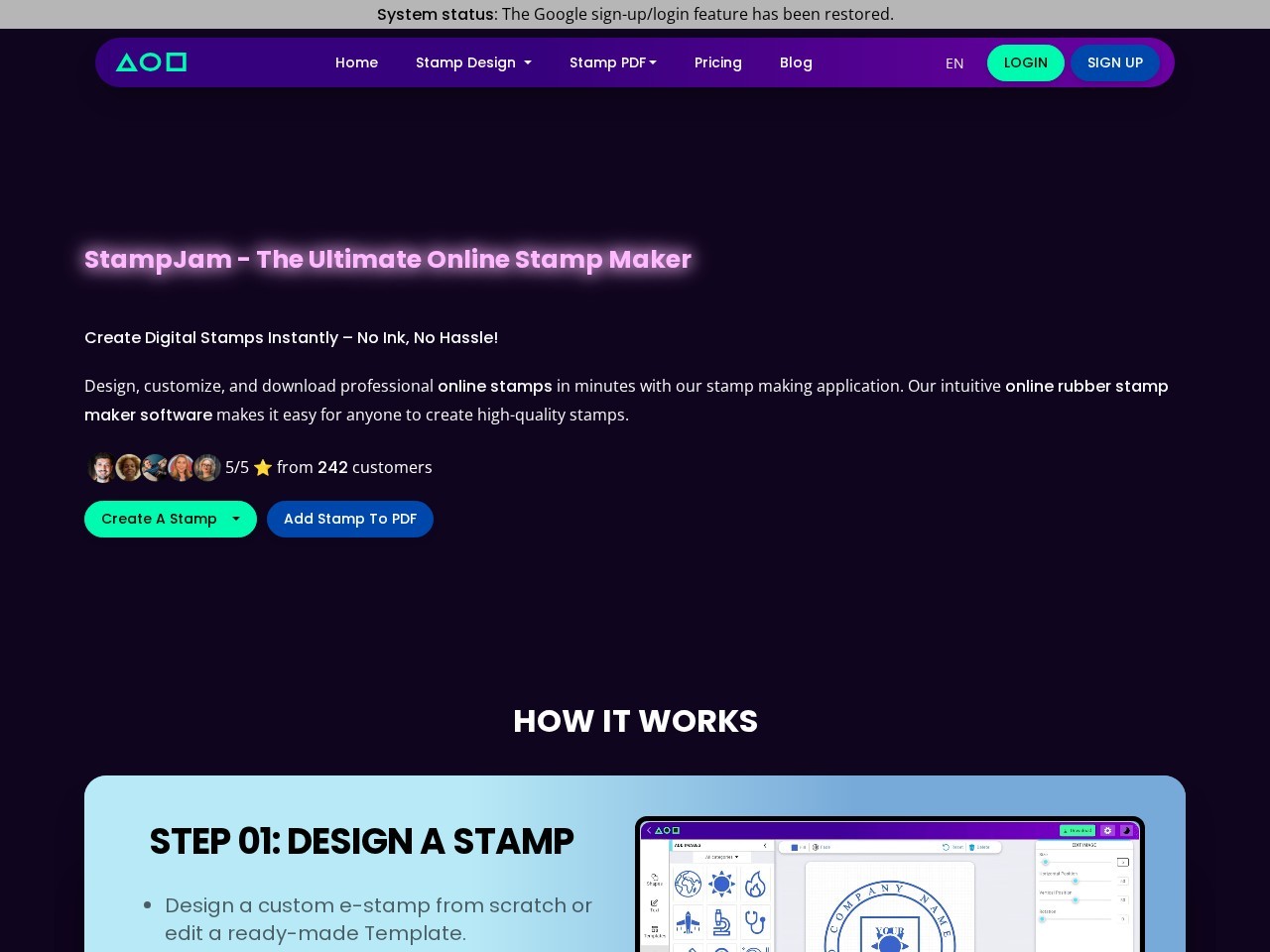Click 'Design a custom e-stamp' bullet text
The image size is (1270, 952).
coord(378,919)
